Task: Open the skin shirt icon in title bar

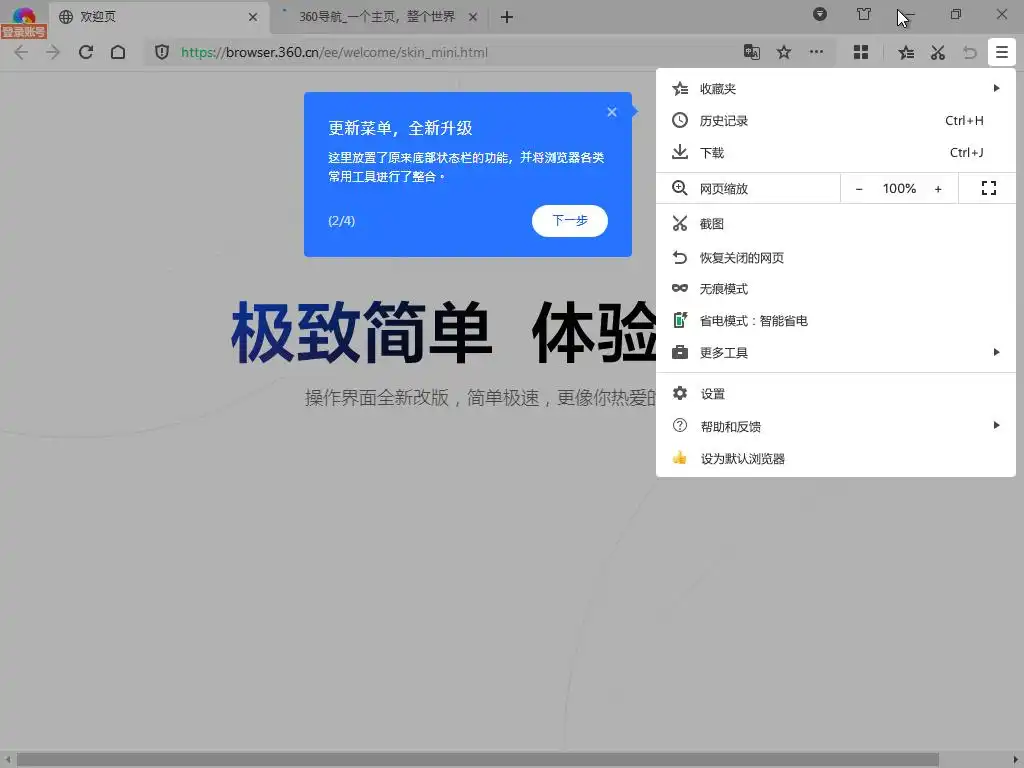Action: [x=863, y=14]
